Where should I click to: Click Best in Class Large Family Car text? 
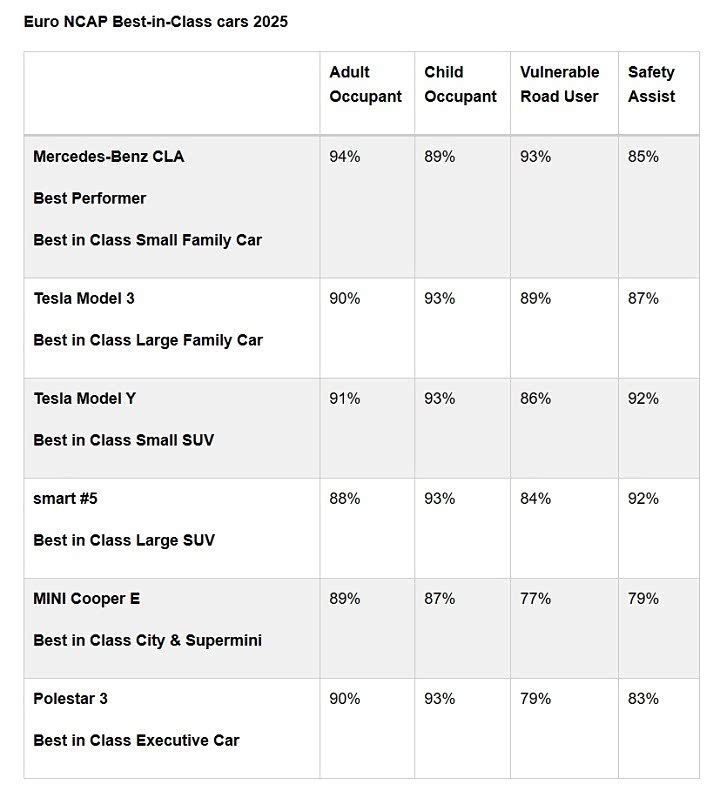point(148,340)
